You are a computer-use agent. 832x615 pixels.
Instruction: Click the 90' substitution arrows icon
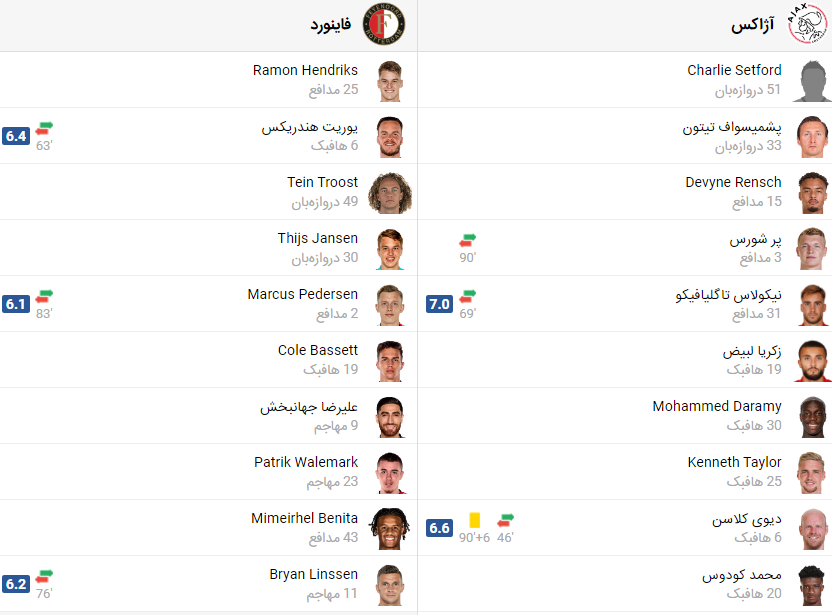[467, 240]
